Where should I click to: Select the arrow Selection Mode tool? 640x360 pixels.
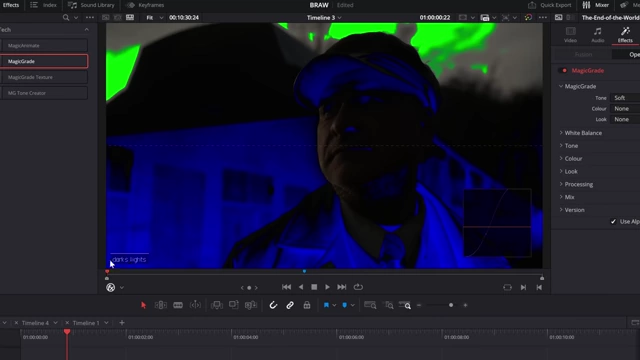pyautogui.click(x=143, y=305)
